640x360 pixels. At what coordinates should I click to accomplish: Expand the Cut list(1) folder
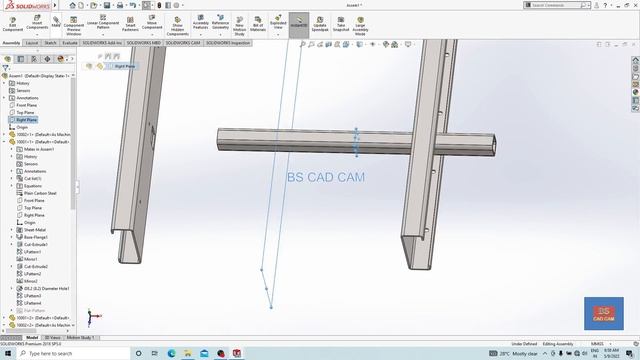point(11,178)
